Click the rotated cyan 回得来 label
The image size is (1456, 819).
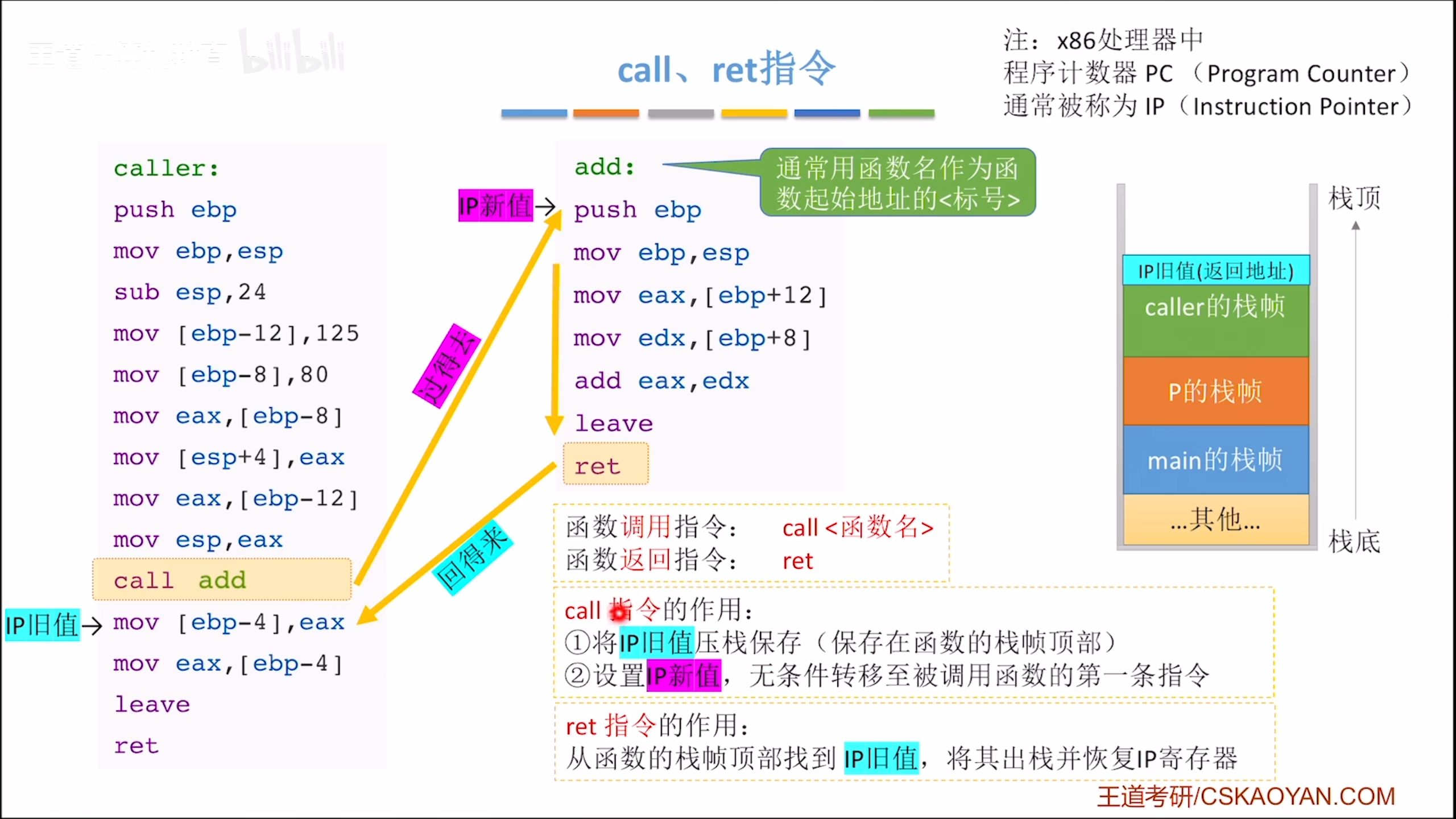point(472,558)
